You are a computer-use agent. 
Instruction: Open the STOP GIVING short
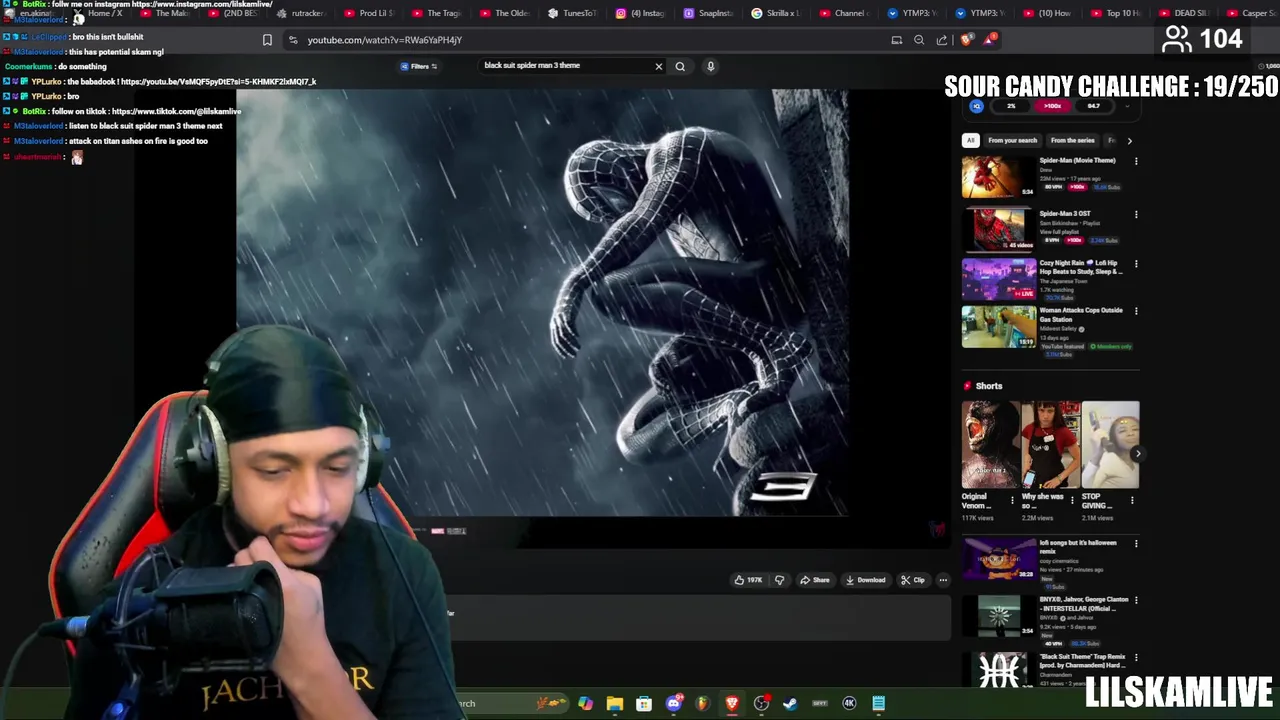pos(1110,444)
